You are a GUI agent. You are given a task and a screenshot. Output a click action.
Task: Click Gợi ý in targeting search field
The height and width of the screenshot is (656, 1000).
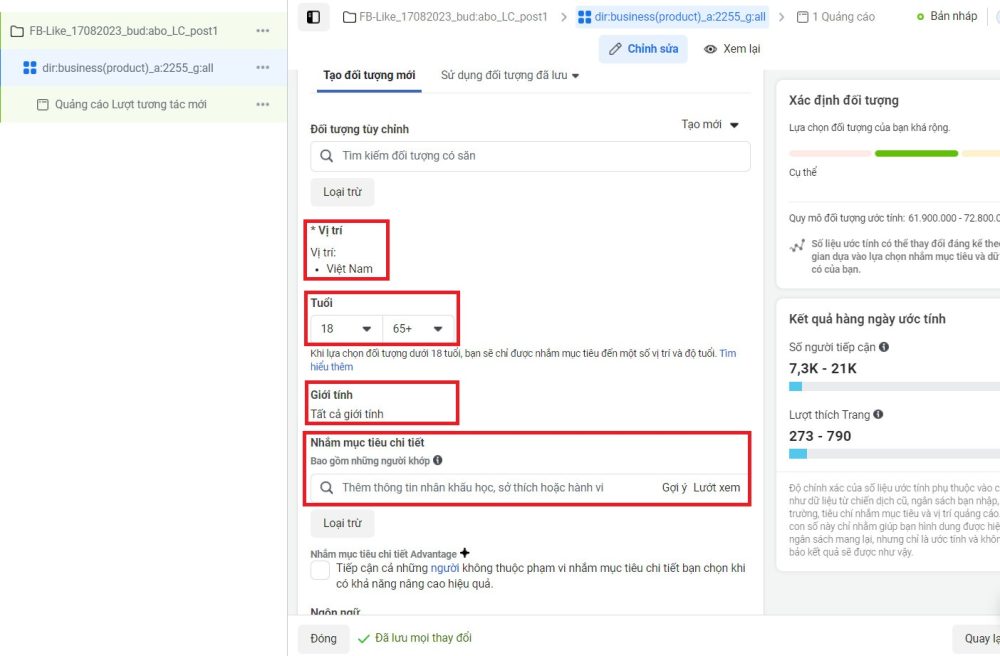[674, 488]
